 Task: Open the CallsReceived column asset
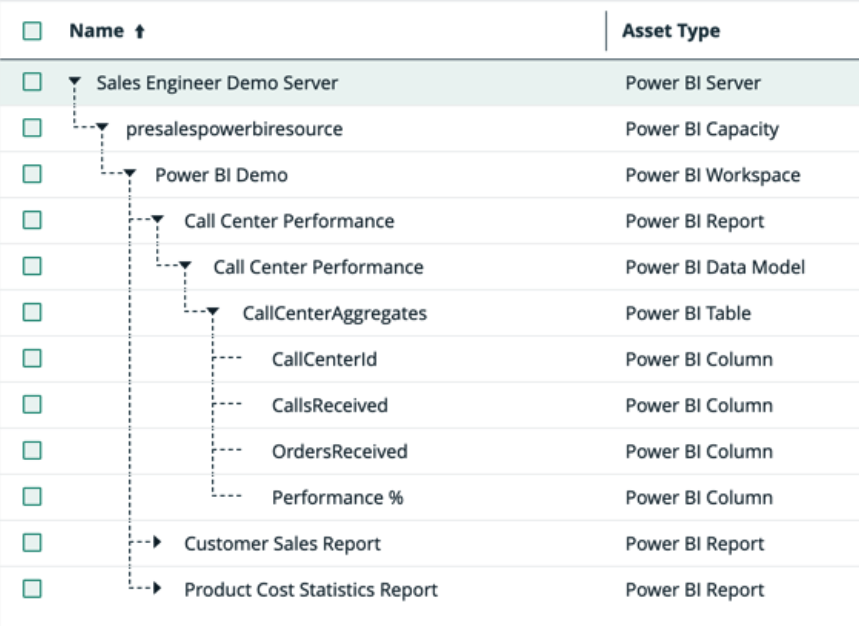329,405
